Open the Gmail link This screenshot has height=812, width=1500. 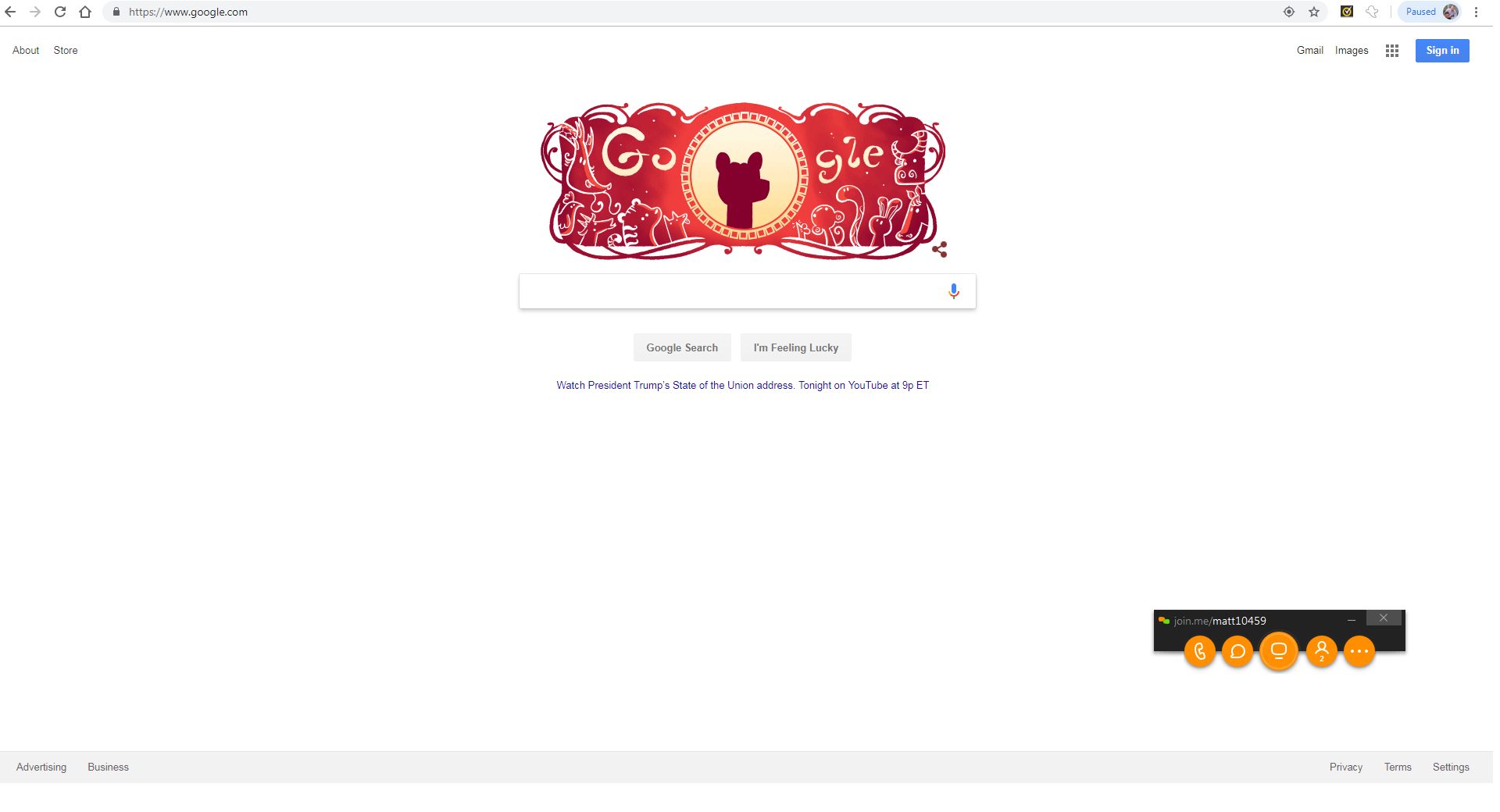click(1310, 50)
